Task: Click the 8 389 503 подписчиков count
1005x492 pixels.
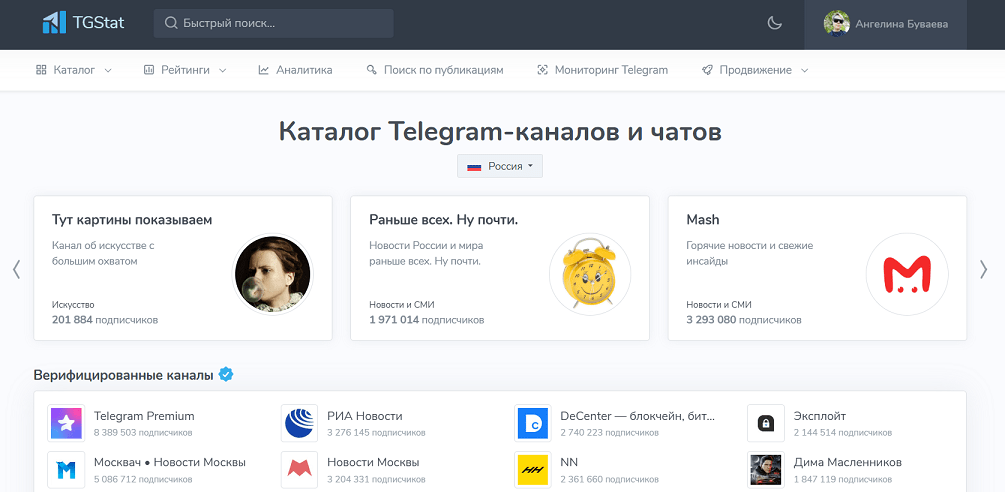Action: [x=143, y=433]
